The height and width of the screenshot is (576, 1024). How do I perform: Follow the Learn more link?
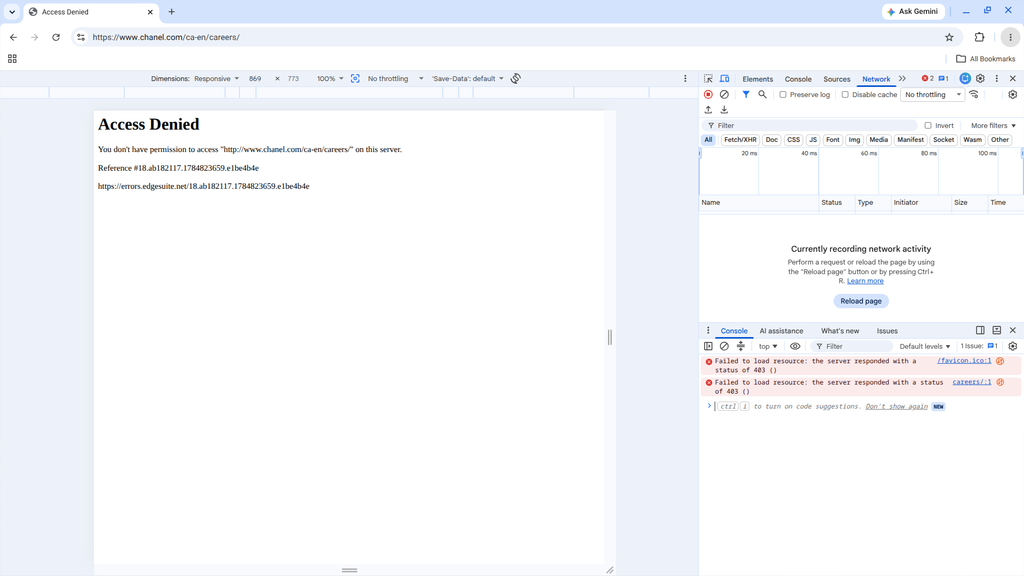click(x=865, y=281)
